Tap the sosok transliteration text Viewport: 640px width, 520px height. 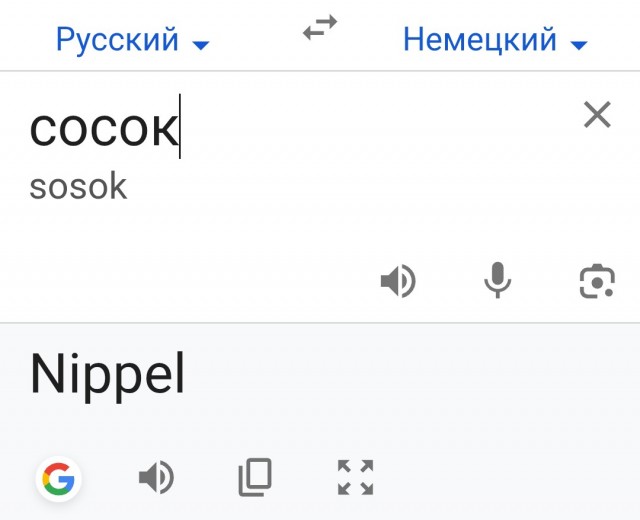point(78,186)
